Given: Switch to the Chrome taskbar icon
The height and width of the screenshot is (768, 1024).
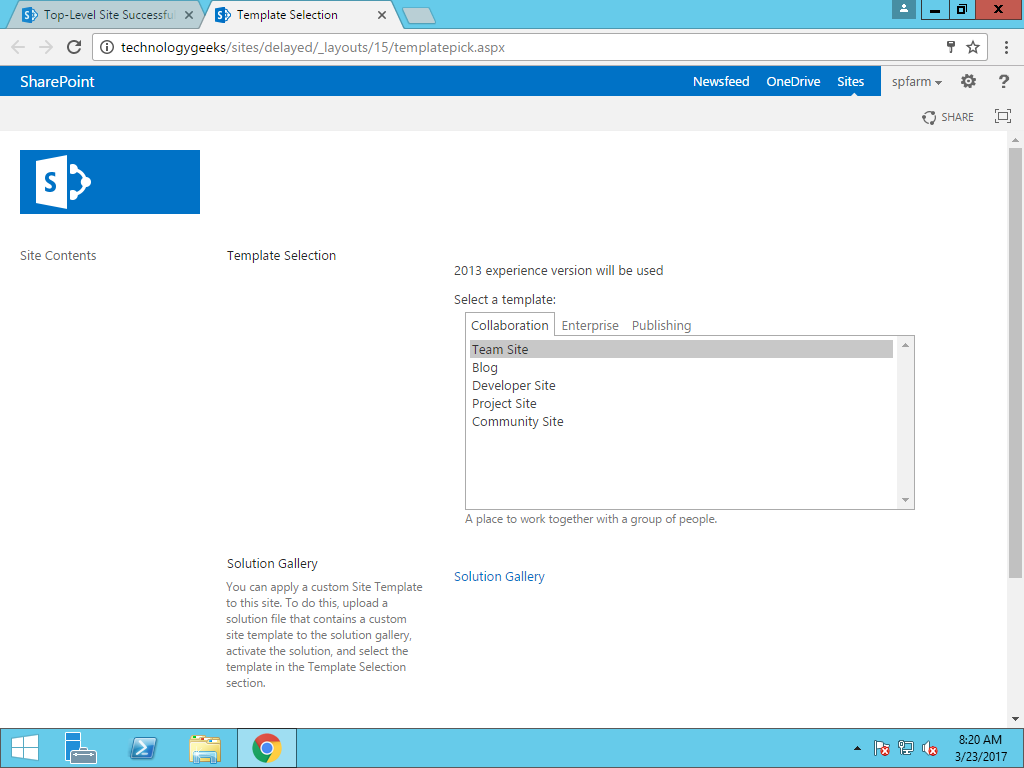Looking at the screenshot, I should [266, 748].
